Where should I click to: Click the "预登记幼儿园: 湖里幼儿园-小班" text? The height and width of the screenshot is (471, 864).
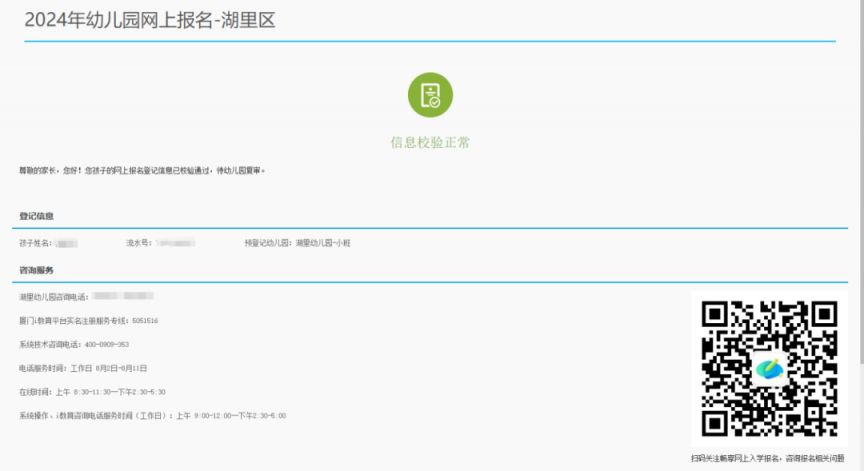click(x=298, y=243)
